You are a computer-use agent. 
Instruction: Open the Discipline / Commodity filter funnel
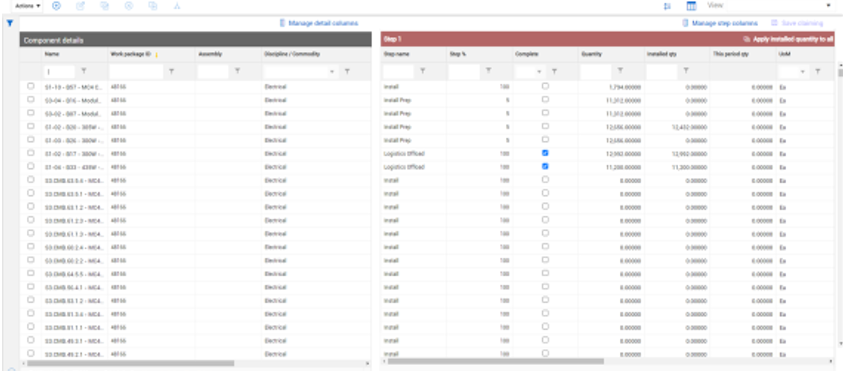click(347, 71)
